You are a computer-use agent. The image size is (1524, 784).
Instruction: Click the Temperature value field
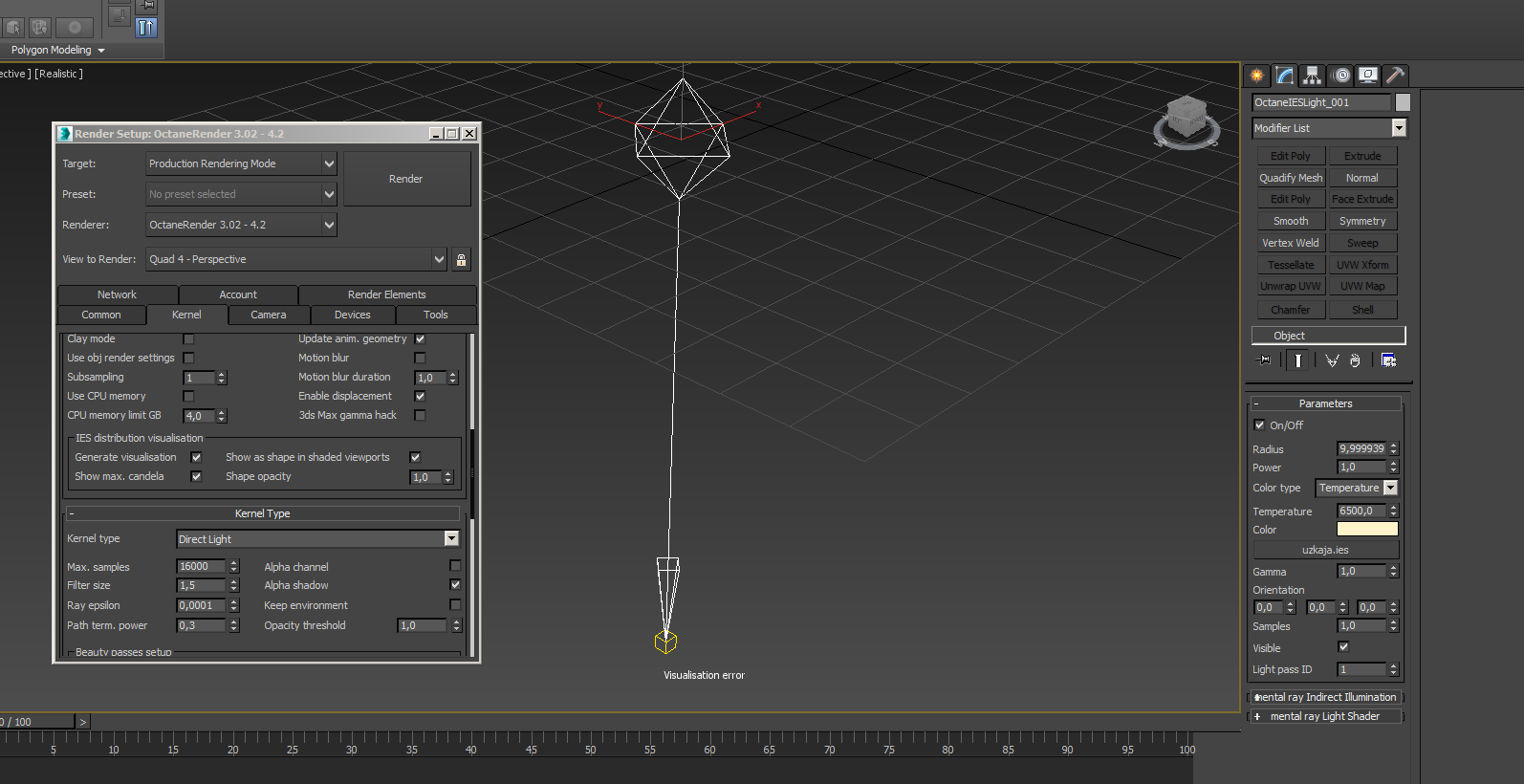click(x=1362, y=512)
